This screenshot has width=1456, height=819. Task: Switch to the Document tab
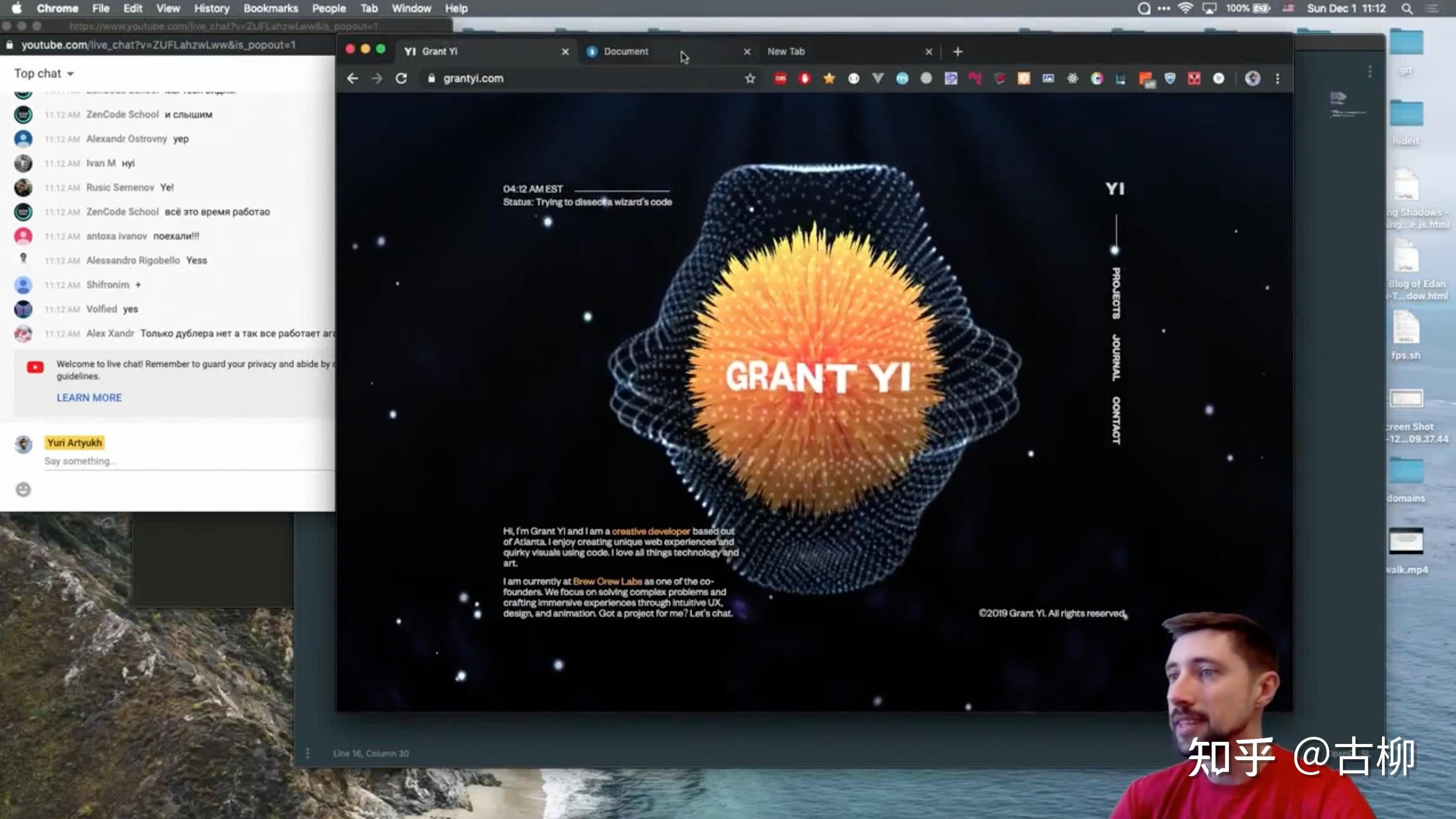[626, 51]
